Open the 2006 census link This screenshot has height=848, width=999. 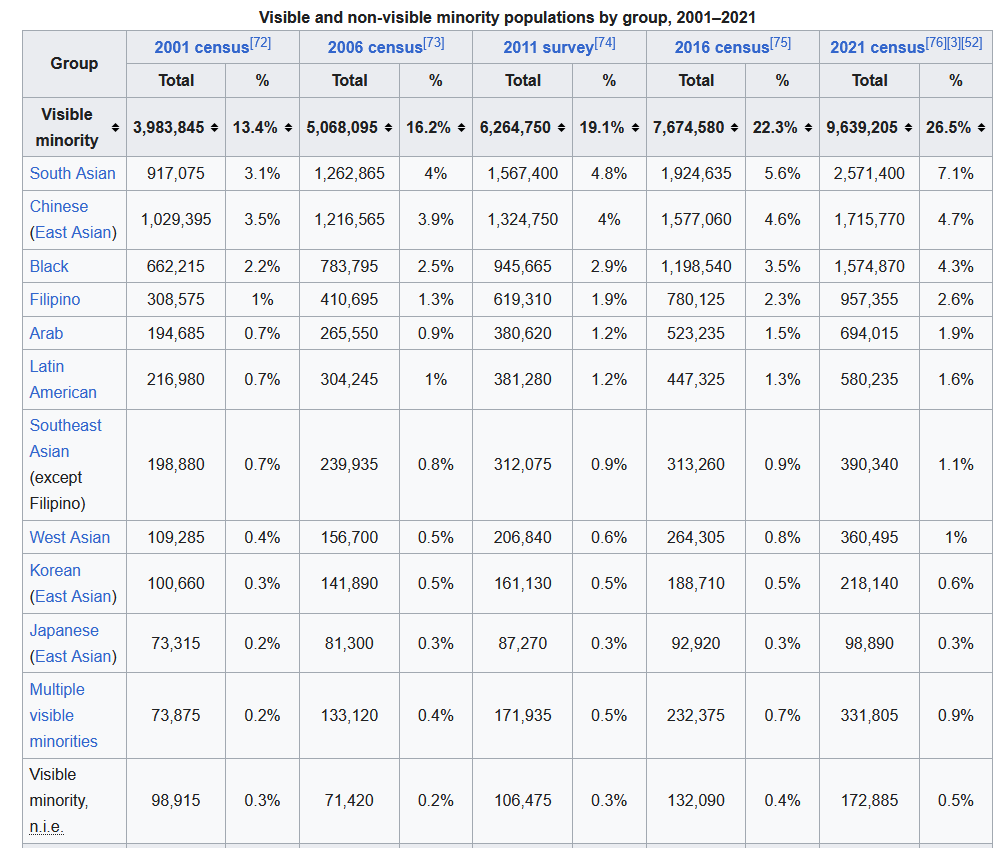(x=375, y=48)
